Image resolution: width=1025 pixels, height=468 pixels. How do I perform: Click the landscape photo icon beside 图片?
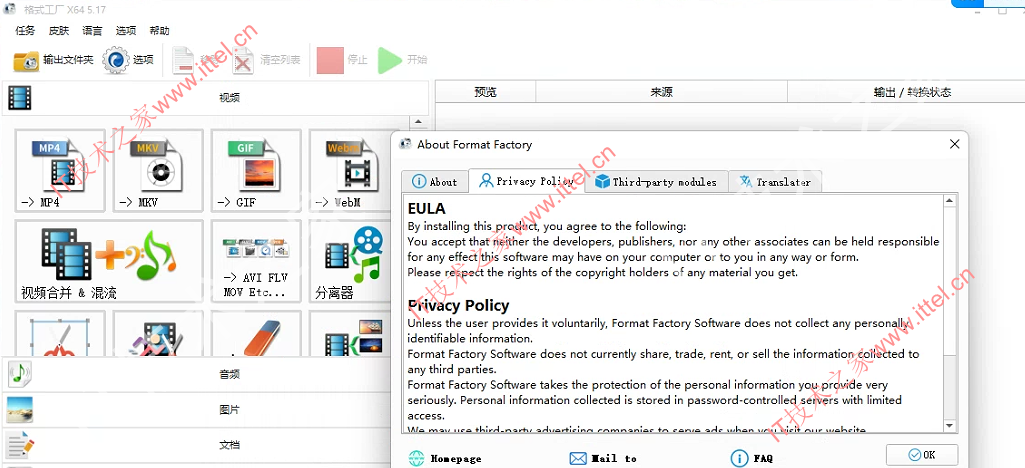(x=20, y=410)
